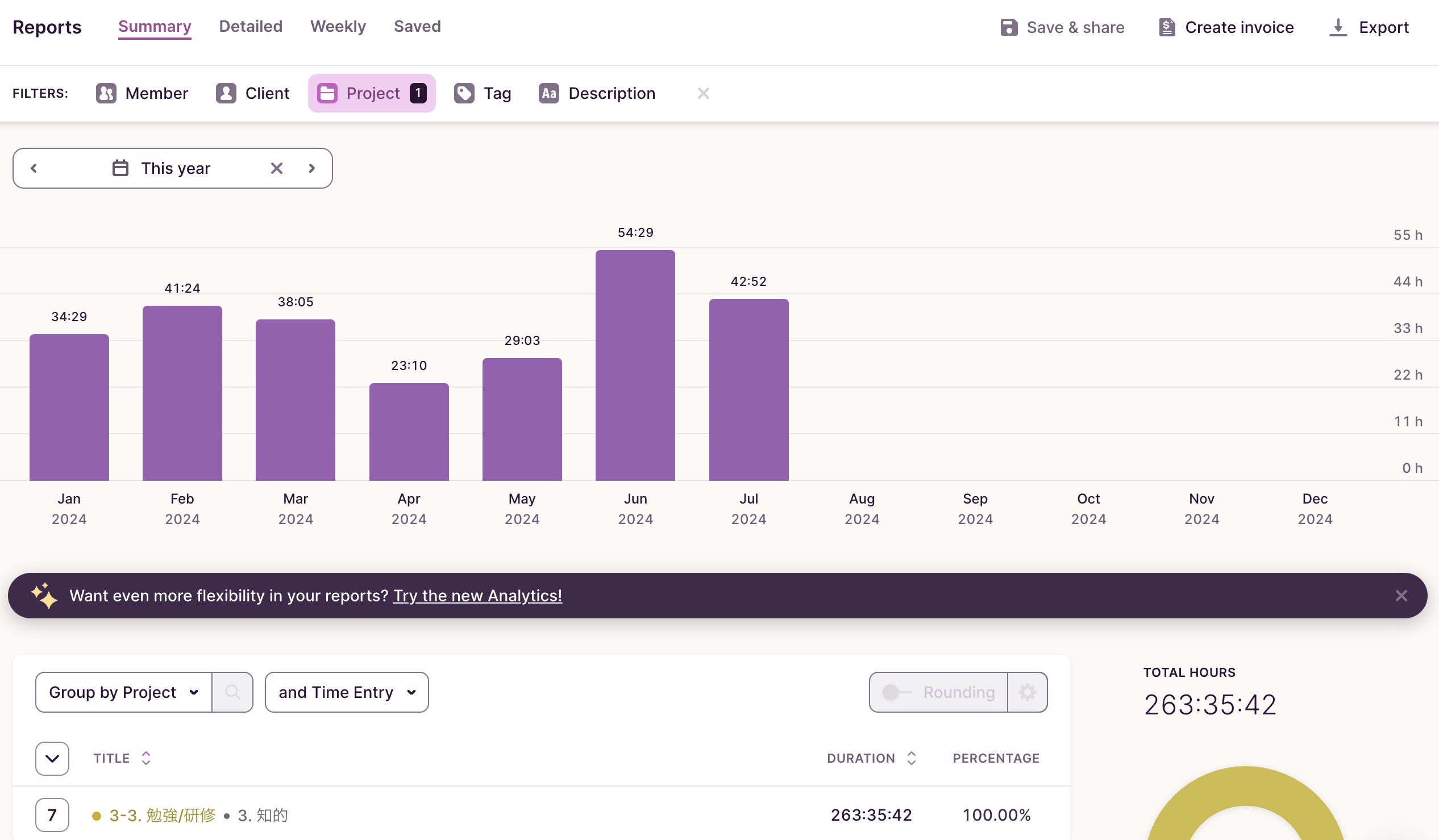Screen dimensions: 1439x840
Task: Expand the row with 7 entries
Action: click(x=52, y=815)
